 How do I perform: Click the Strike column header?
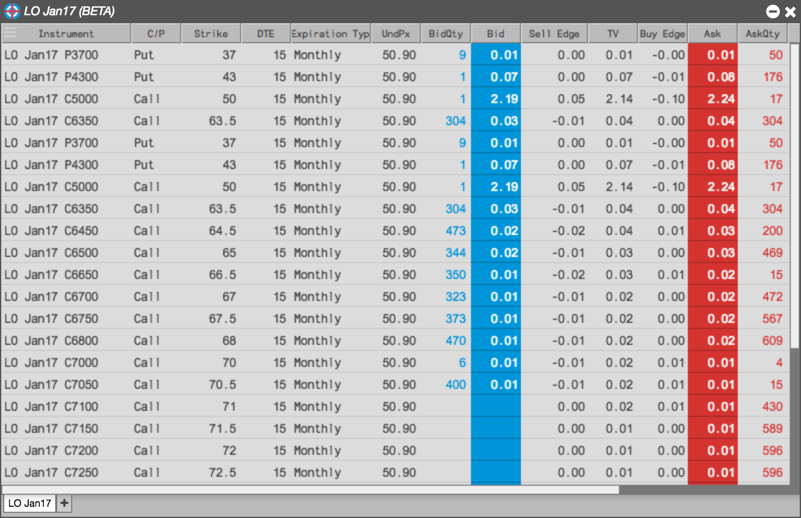[x=210, y=34]
